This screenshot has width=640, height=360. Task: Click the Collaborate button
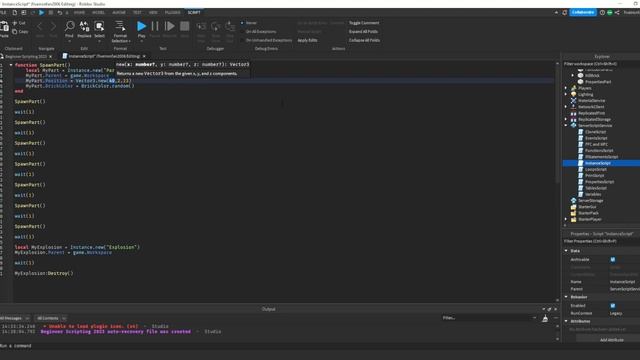(583, 13)
